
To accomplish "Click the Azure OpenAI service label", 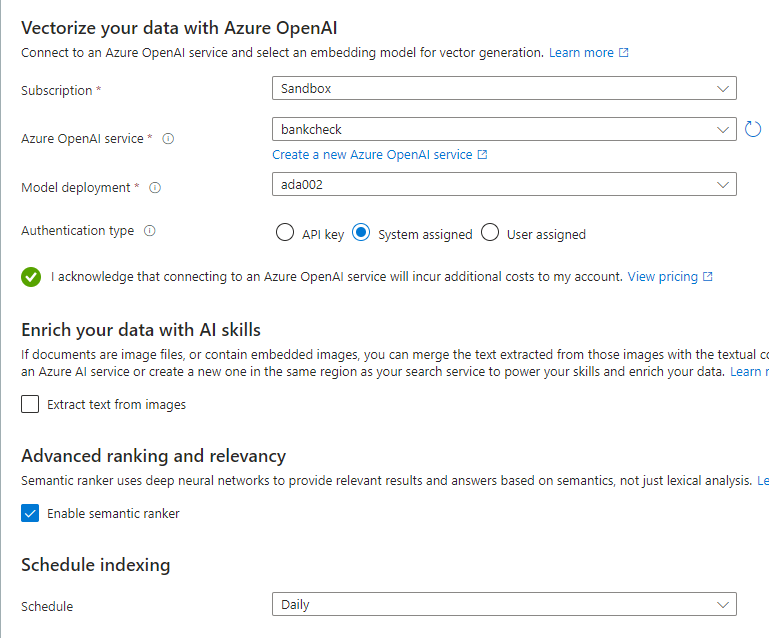I will (82, 139).
